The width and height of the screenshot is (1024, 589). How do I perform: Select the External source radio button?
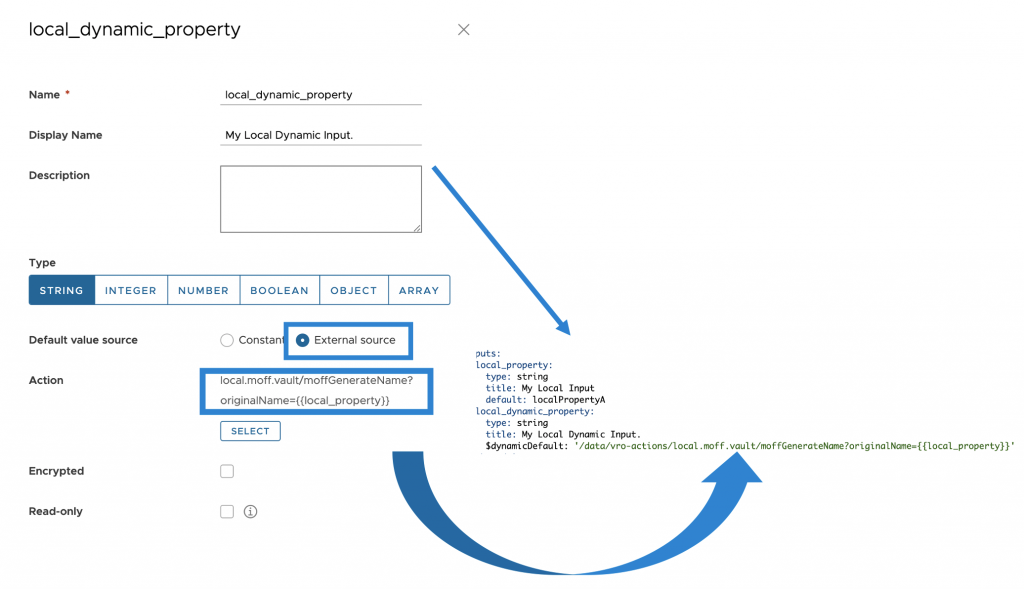tap(302, 340)
